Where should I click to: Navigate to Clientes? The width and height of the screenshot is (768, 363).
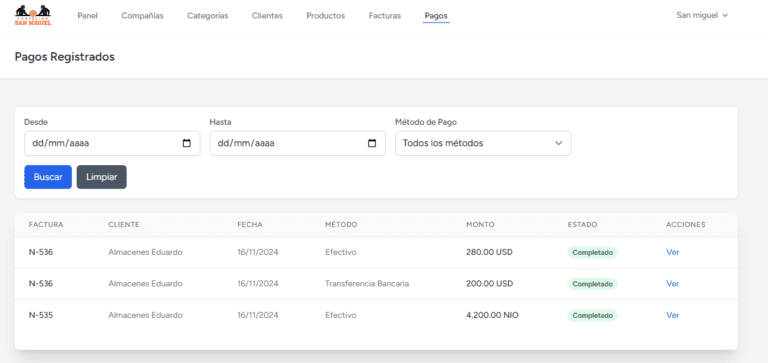267,16
